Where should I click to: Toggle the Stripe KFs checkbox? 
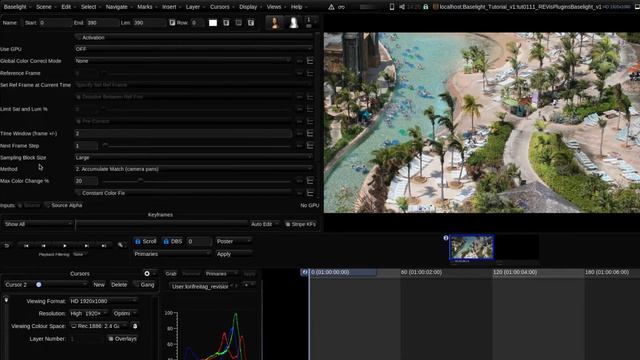click(288, 224)
